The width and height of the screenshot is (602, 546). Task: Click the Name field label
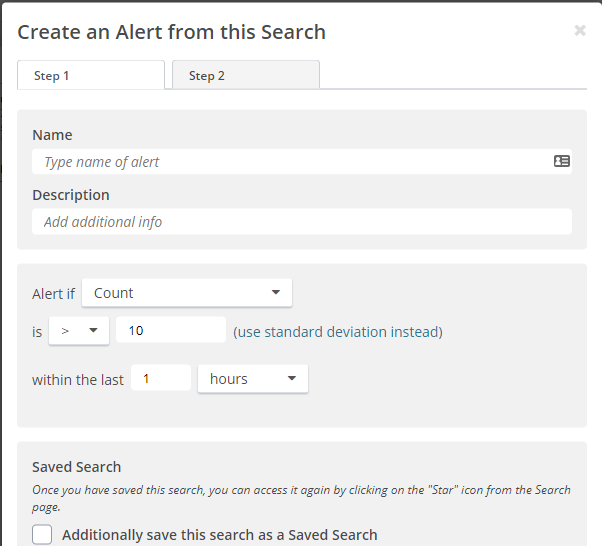(x=52, y=135)
